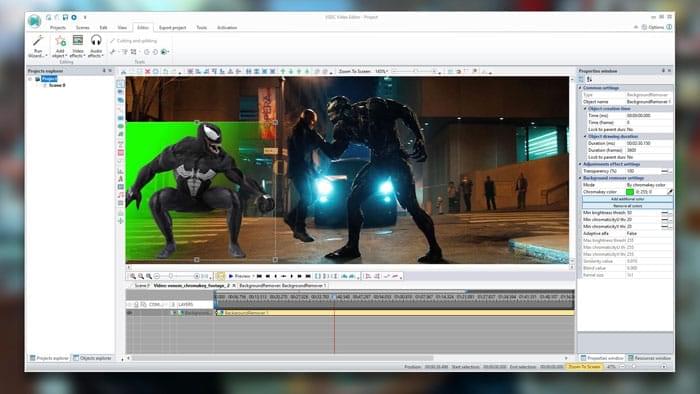Open the Zoom To Screen percentage dropdown
This screenshot has width=700, height=394.
pos(381,71)
